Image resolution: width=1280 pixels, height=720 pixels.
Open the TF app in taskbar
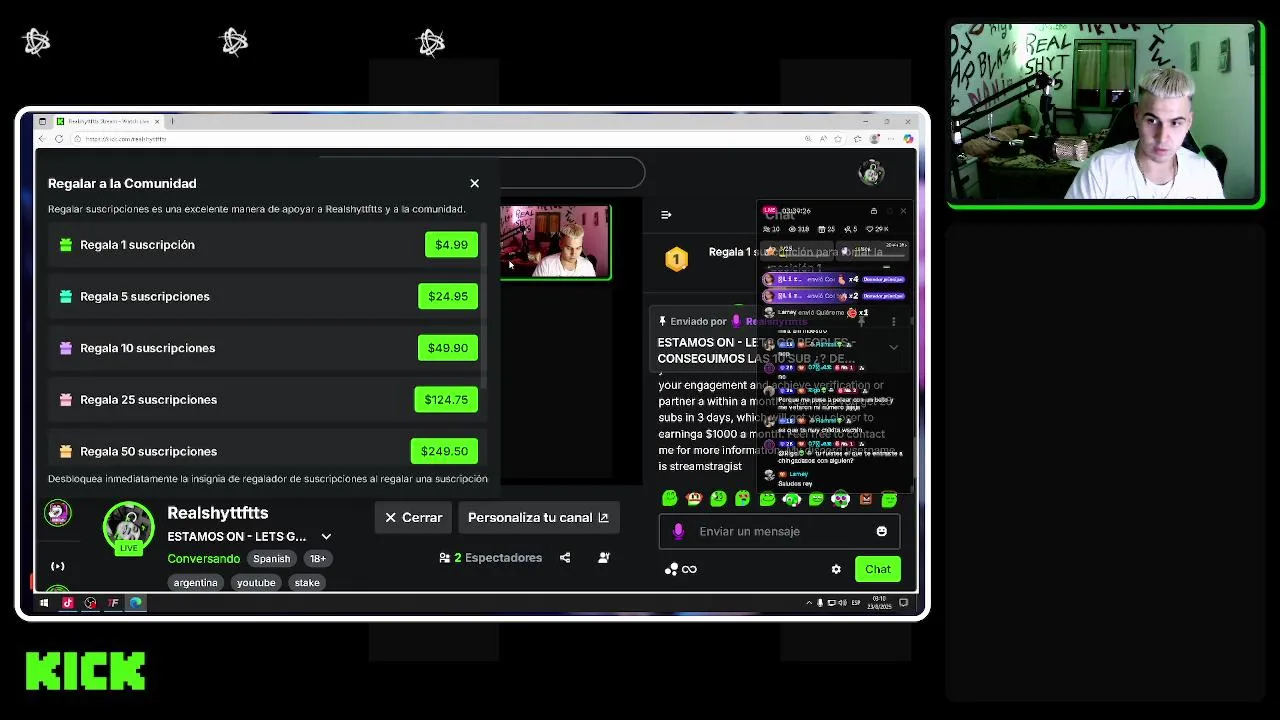click(113, 603)
